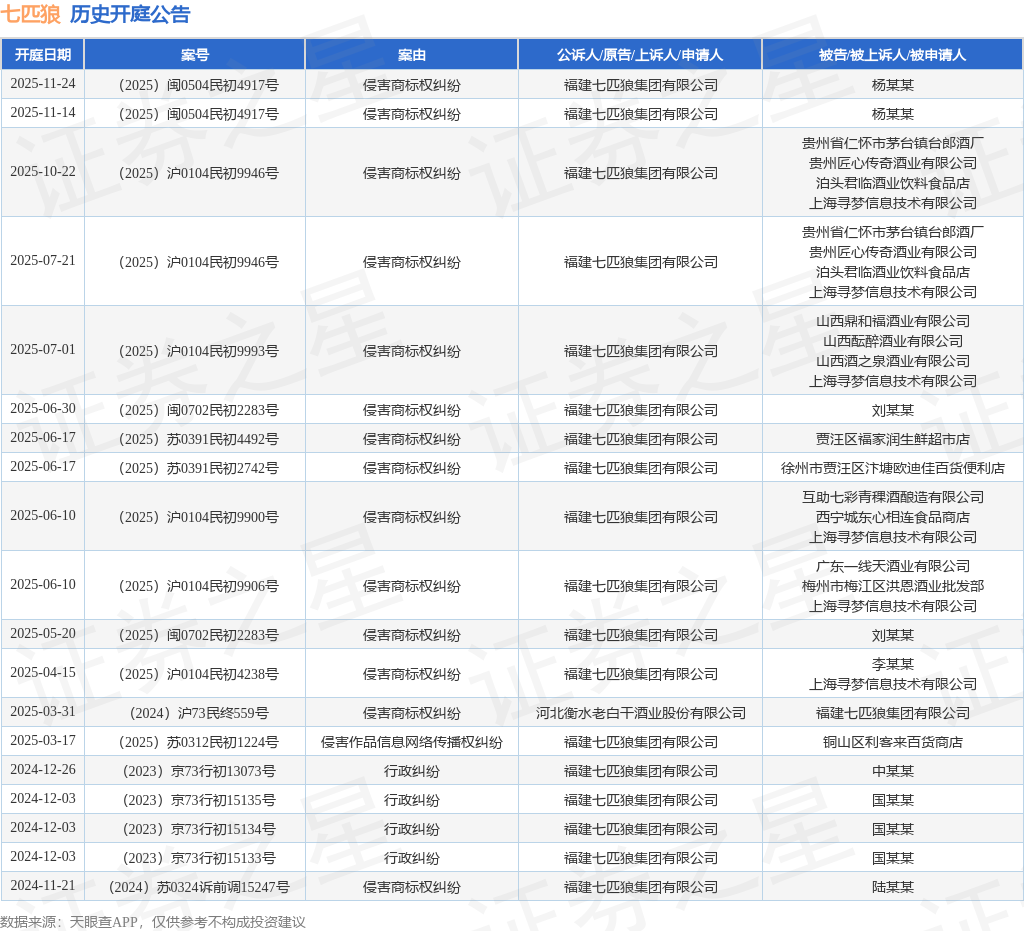Click plaintiff 河北衡水老白干酒业股份有限公司
Screen dimensions: 1024x931
640,713
